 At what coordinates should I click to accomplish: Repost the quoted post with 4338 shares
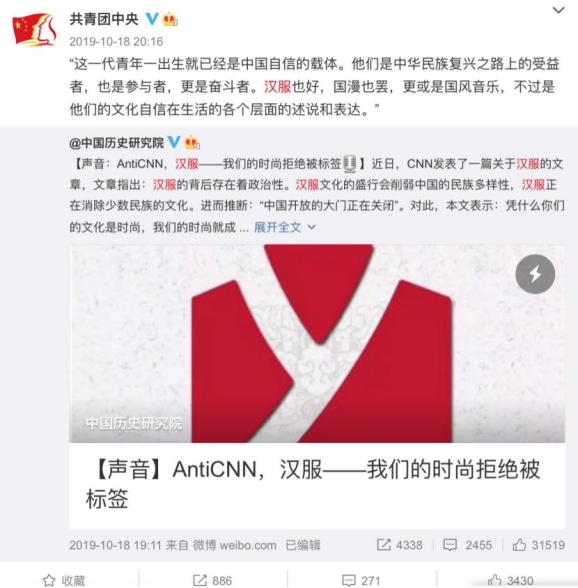coord(399,545)
